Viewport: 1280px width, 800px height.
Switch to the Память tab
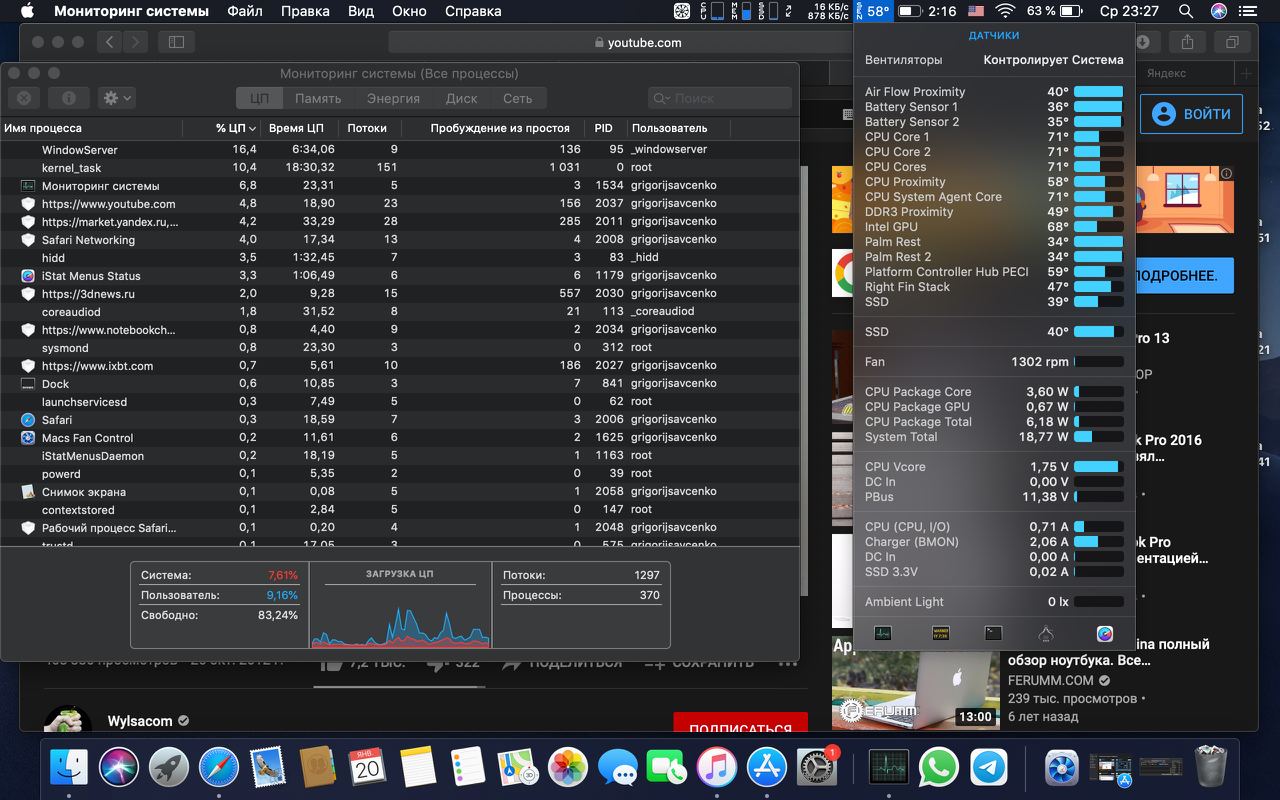[318, 98]
